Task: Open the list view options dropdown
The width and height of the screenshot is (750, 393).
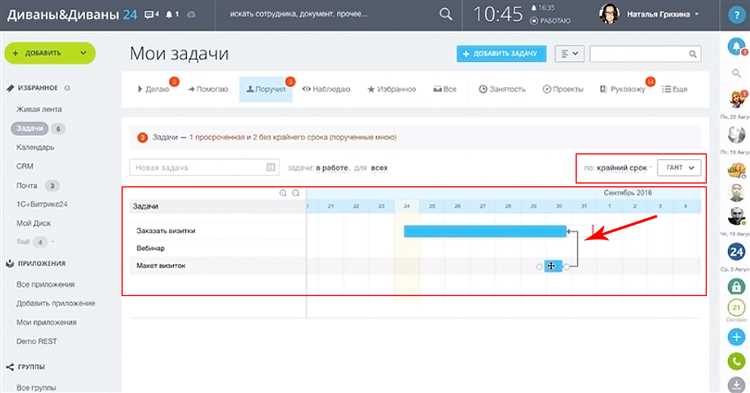Action: [570, 54]
